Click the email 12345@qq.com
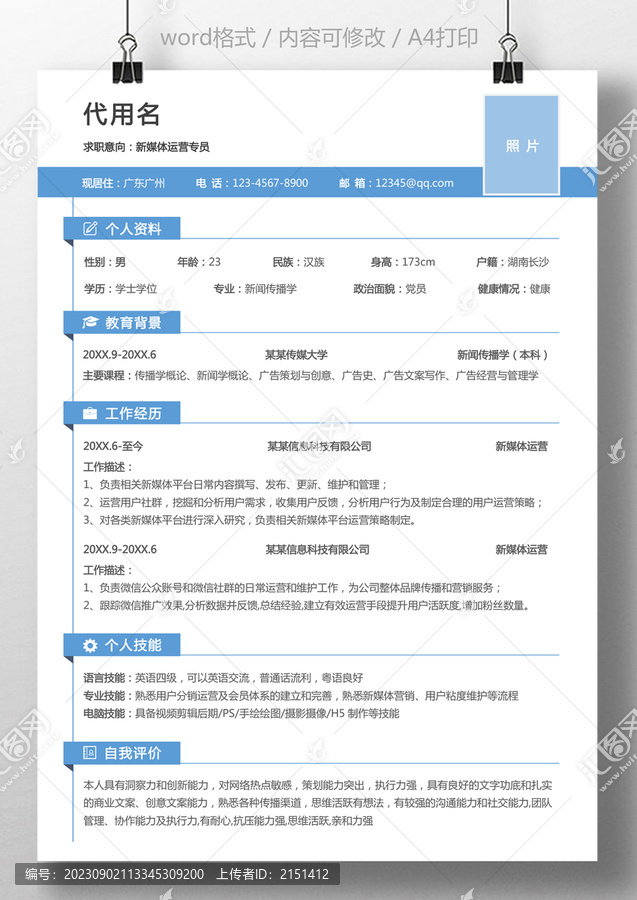 pyautogui.click(x=414, y=183)
